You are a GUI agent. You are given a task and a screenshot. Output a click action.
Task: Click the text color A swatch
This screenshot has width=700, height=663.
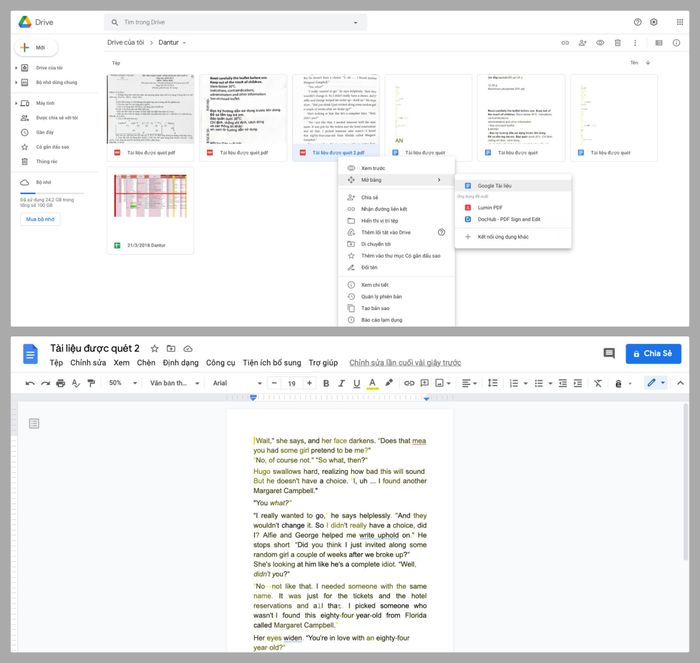click(372, 383)
